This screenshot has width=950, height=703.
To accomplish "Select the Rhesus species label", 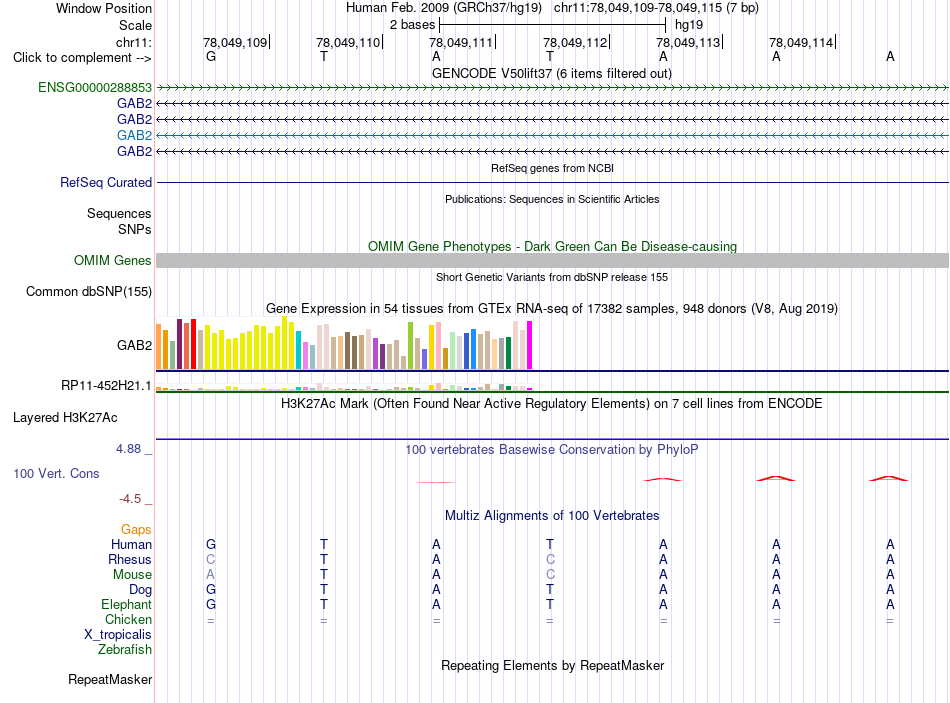I will click(x=130, y=559).
